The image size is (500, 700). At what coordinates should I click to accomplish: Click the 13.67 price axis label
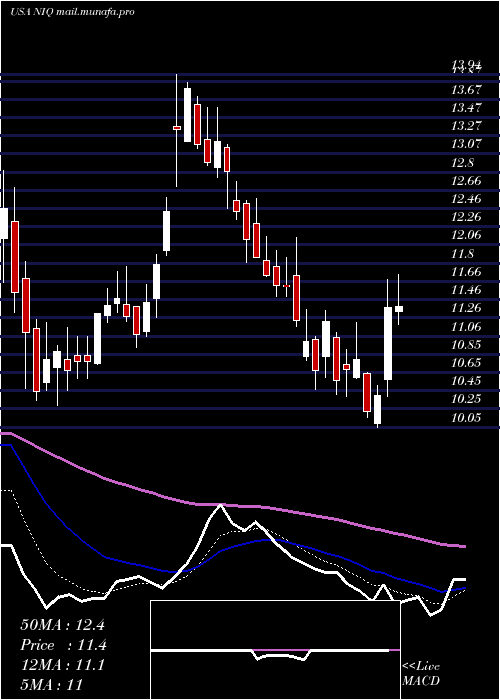467,90
